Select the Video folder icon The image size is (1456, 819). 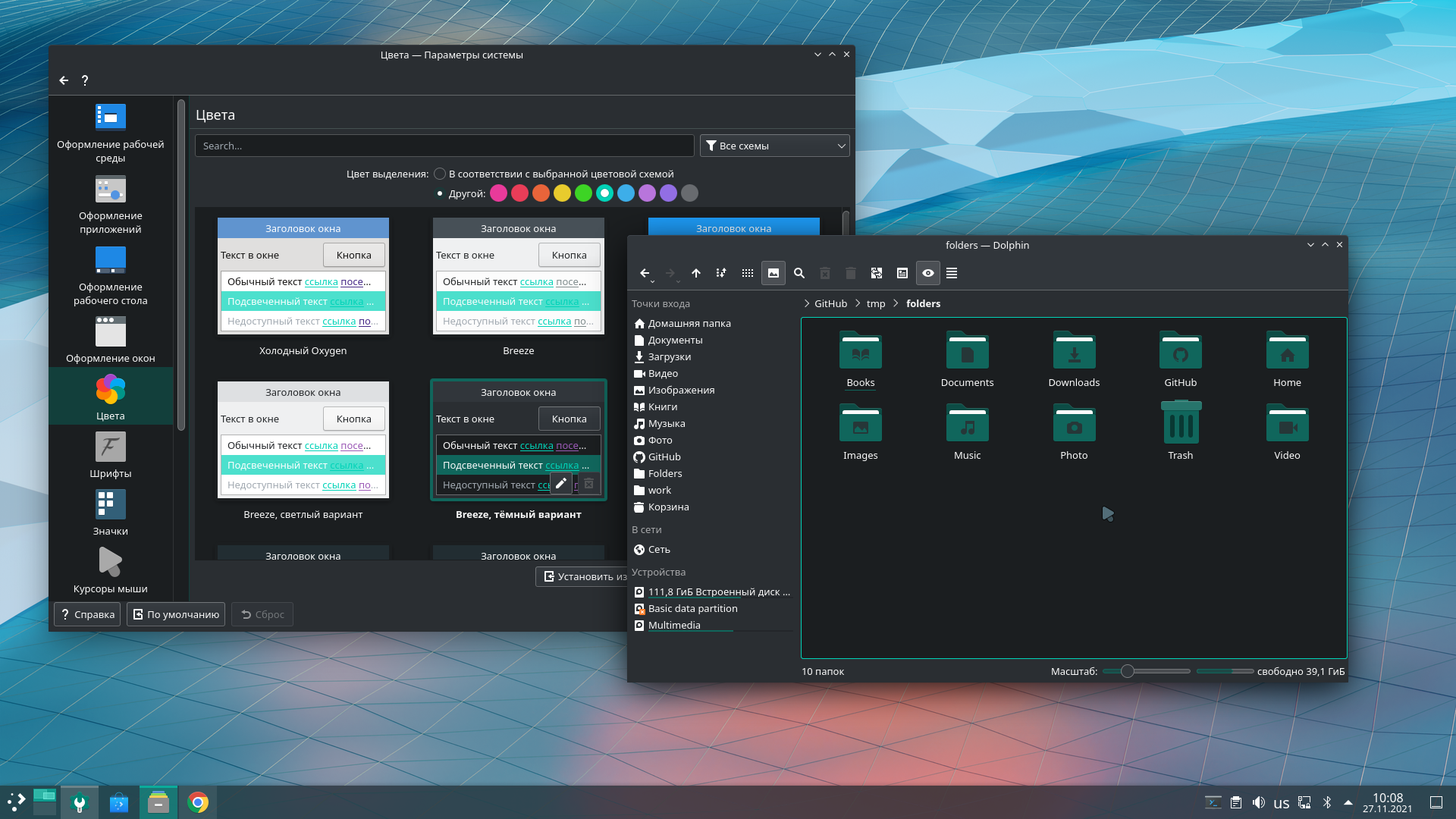tap(1287, 422)
